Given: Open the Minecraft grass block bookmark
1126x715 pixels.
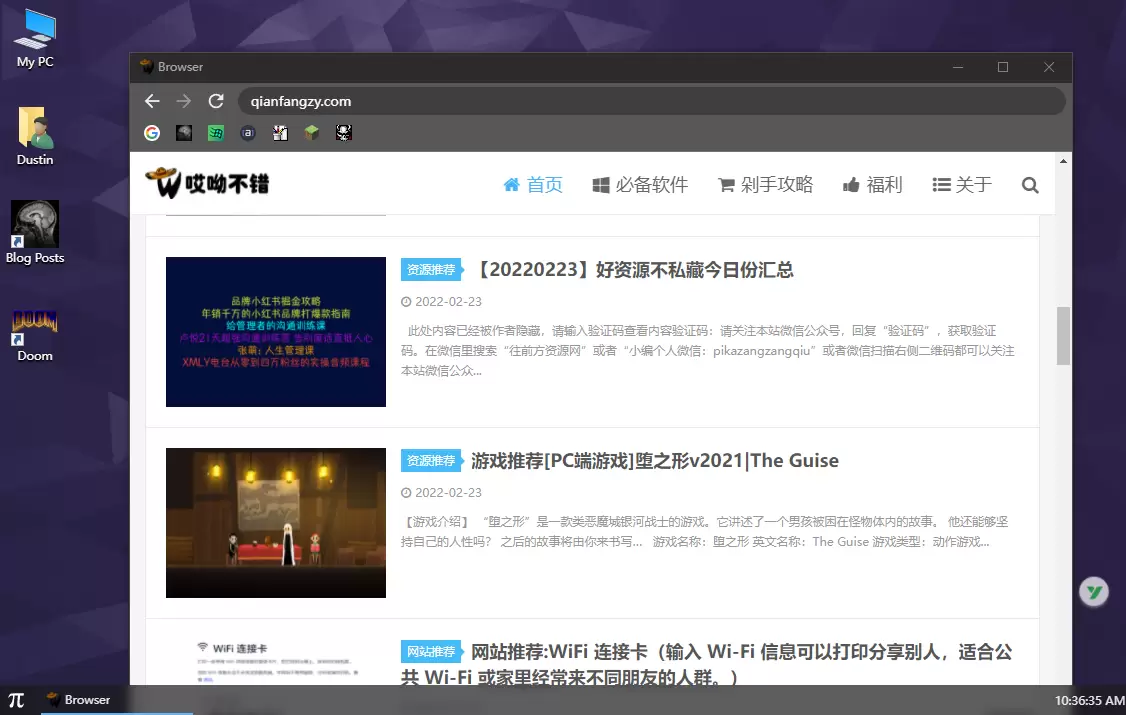Looking at the screenshot, I should click(x=312, y=133).
